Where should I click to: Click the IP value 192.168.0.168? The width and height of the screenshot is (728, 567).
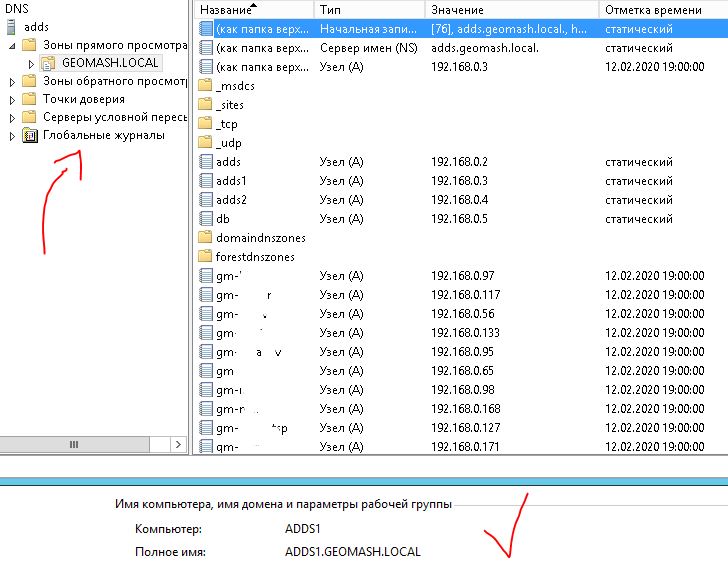click(466, 409)
